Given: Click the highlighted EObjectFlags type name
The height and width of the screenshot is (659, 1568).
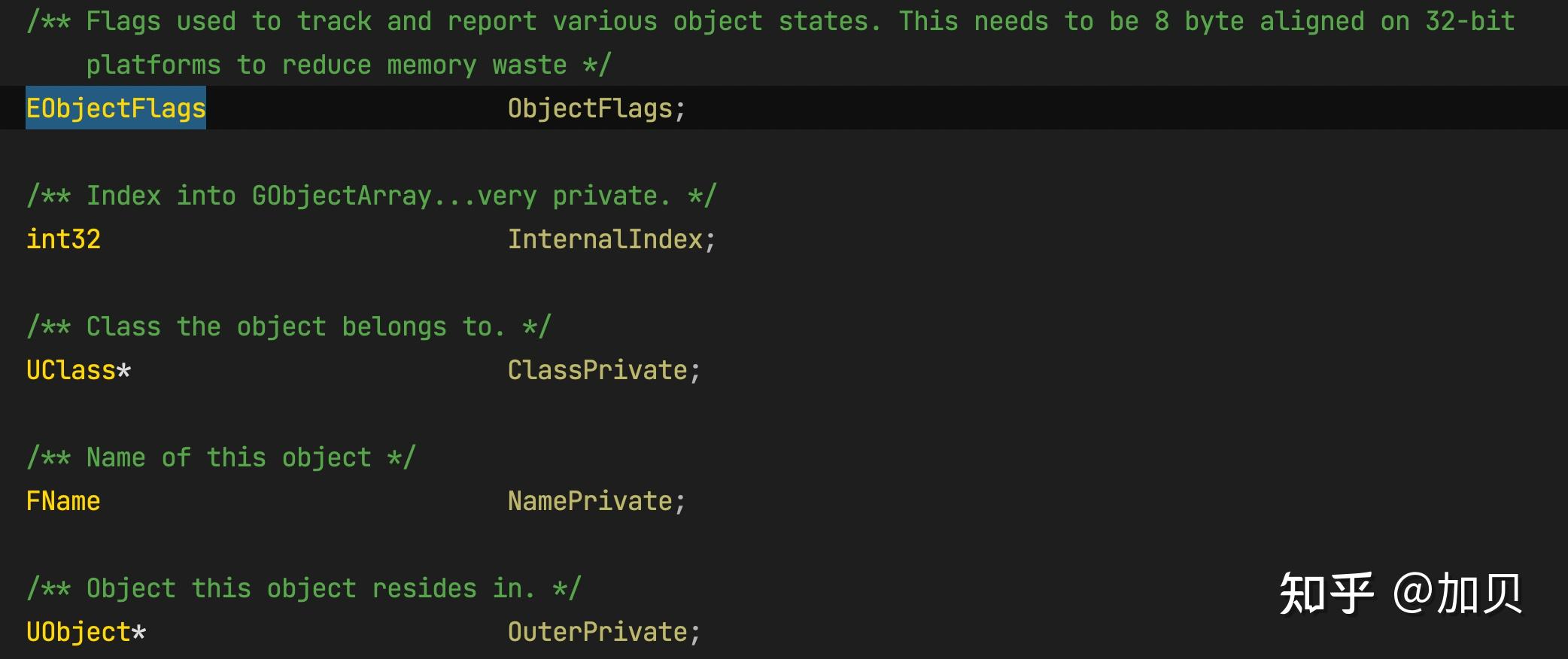Looking at the screenshot, I should (116, 108).
